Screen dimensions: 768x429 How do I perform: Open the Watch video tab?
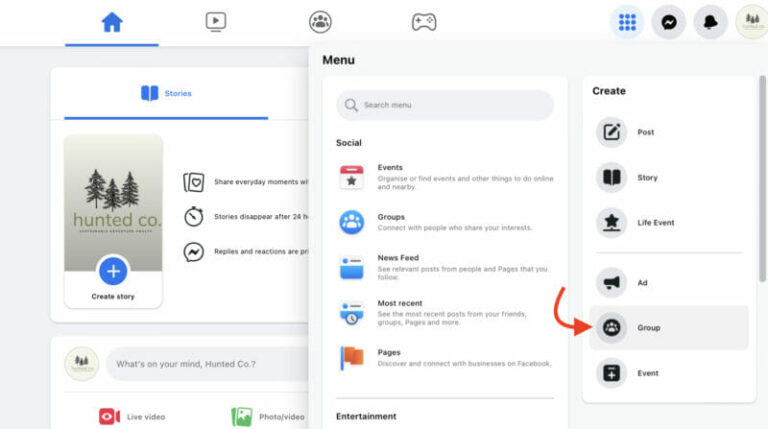coord(216,22)
